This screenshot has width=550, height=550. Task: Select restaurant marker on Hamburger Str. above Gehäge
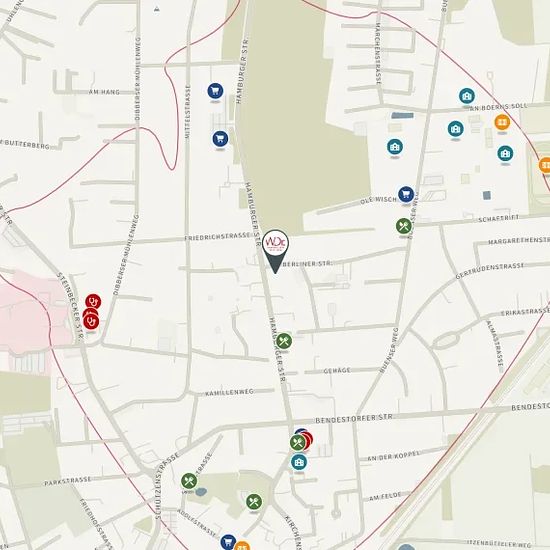tap(284, 341)
